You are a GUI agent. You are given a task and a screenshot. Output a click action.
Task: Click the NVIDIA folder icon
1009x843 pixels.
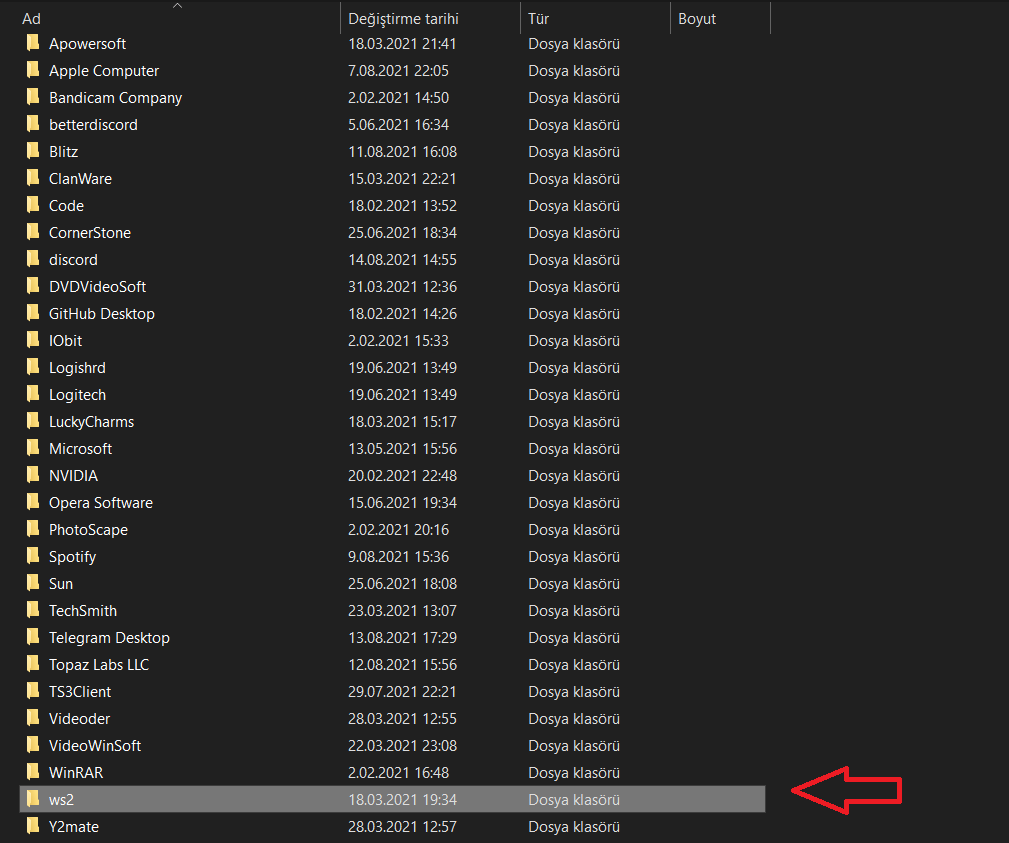[x=33, y=476]
